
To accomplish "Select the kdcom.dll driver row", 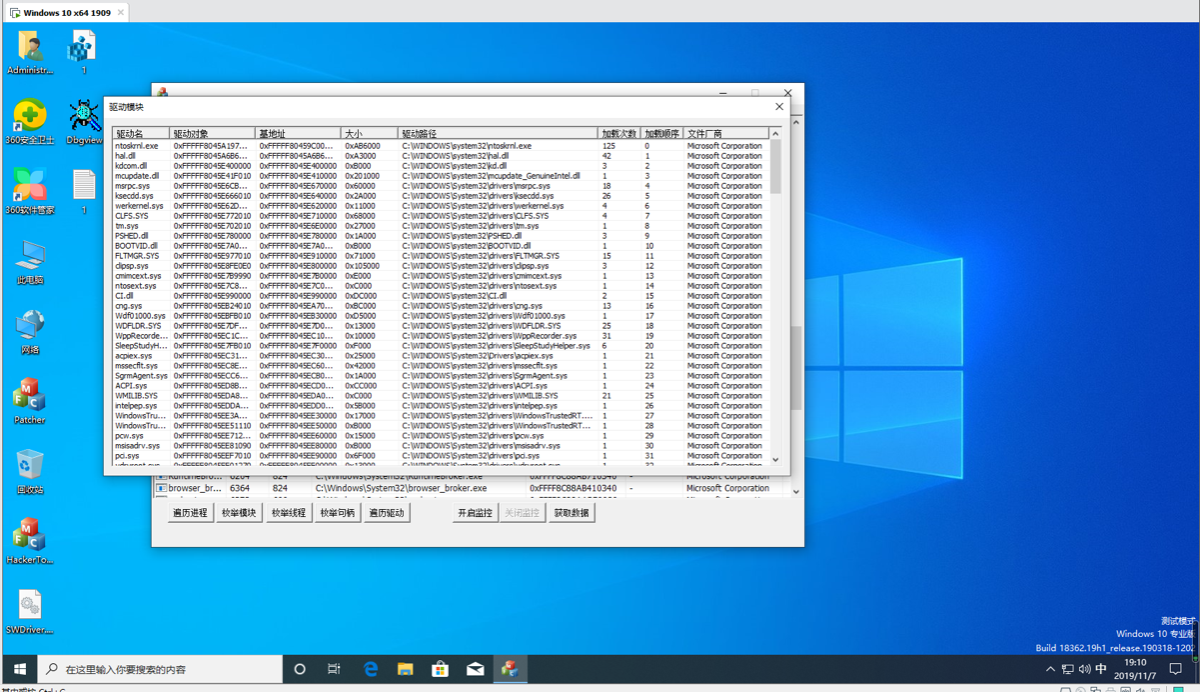I will (440, 166).
